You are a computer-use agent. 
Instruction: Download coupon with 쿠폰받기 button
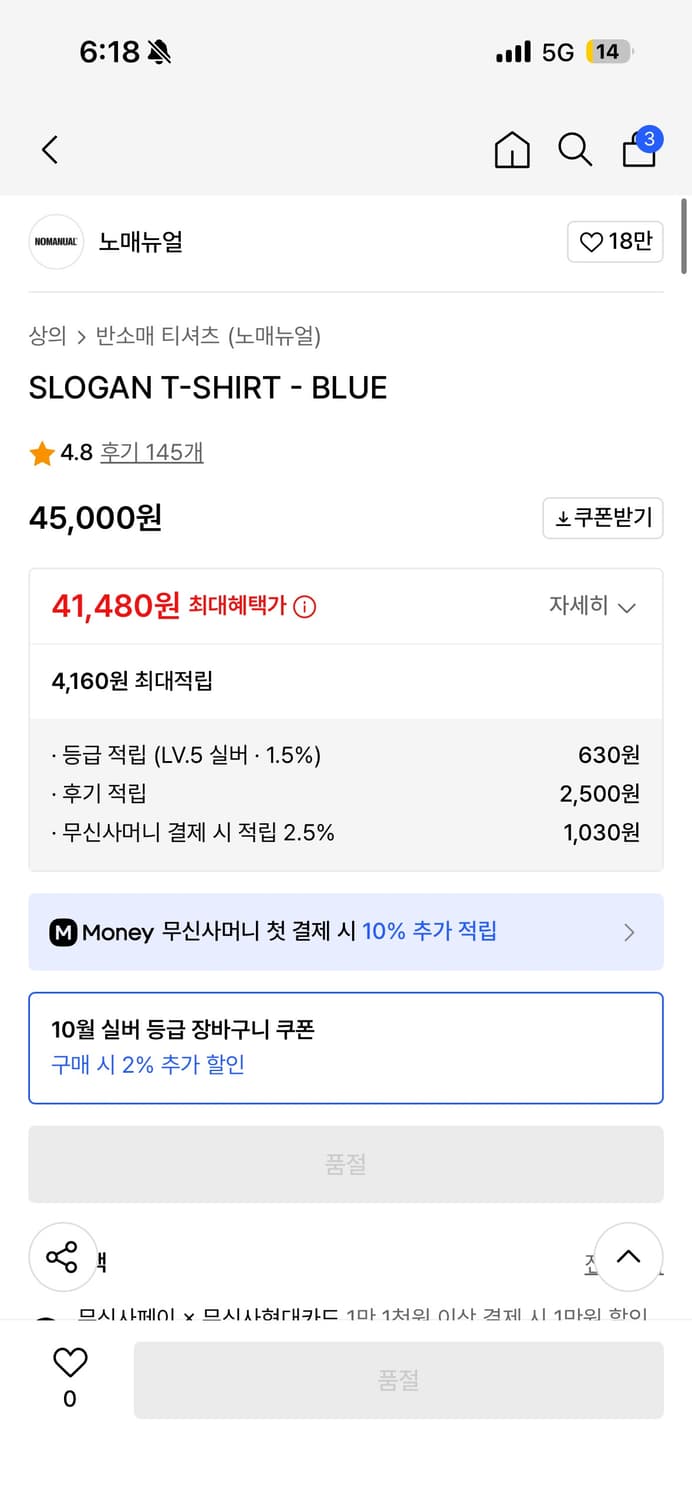[603, 518]
